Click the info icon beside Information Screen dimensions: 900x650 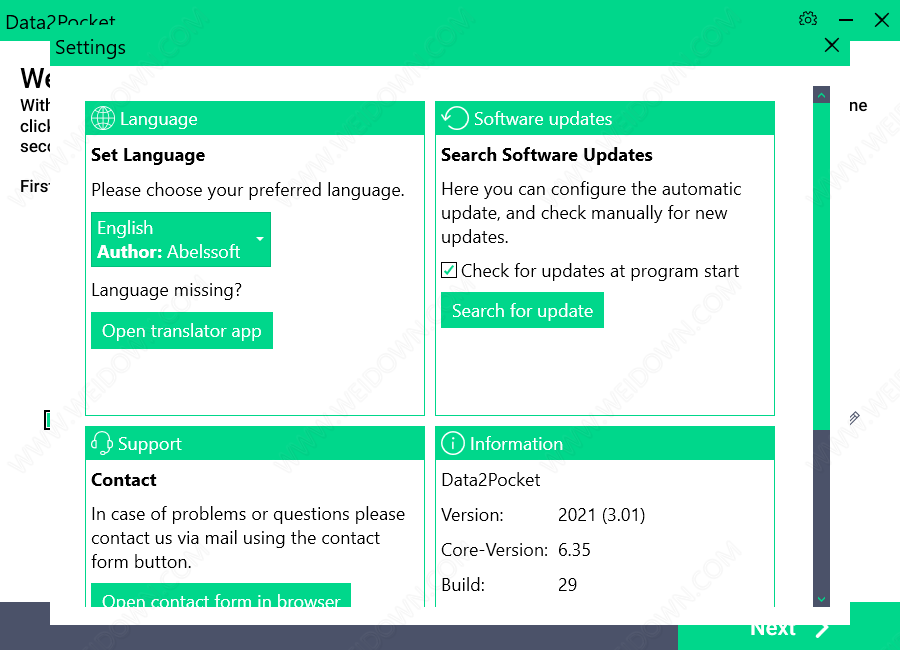[453, 444]
